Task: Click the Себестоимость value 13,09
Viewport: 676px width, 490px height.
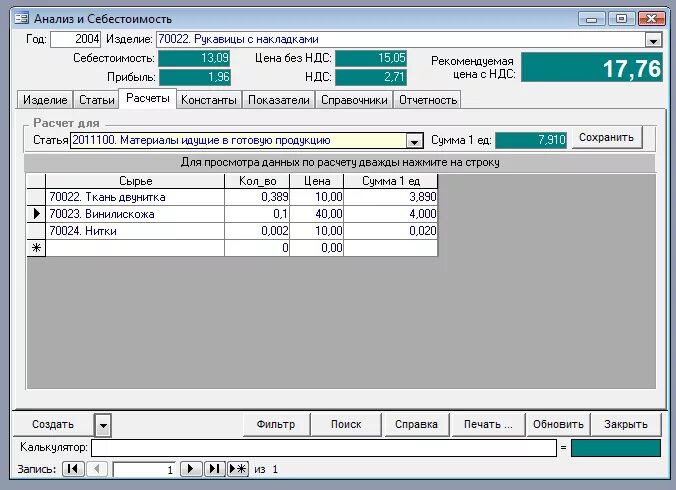Action: (194, 58)
